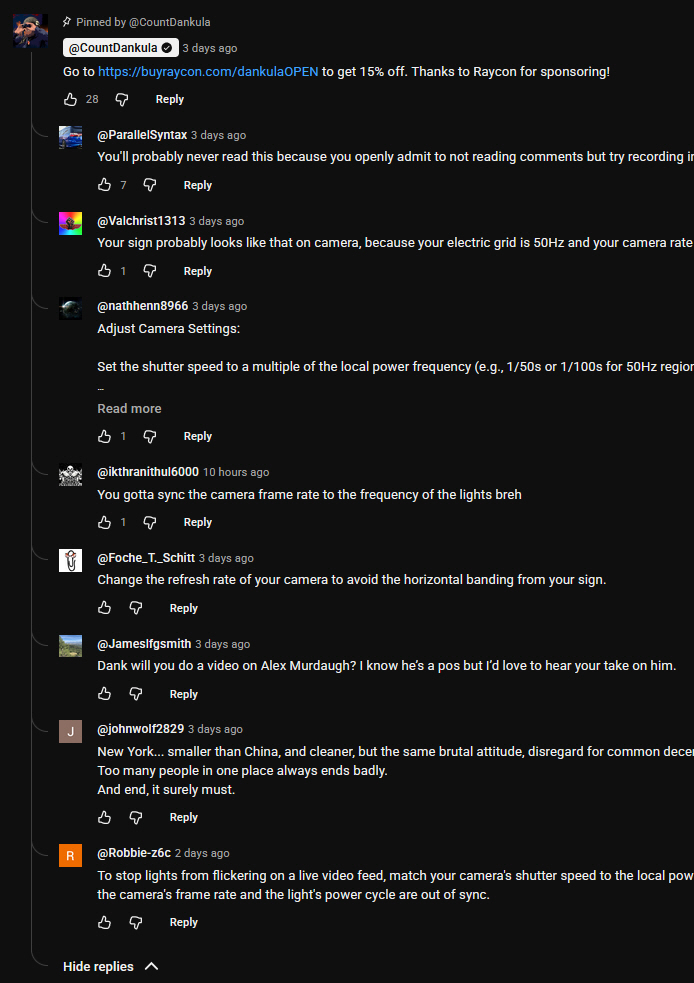Dislike @Valchrist1313's comment
The image size is (694, 983).
click(x=149, y=271)
